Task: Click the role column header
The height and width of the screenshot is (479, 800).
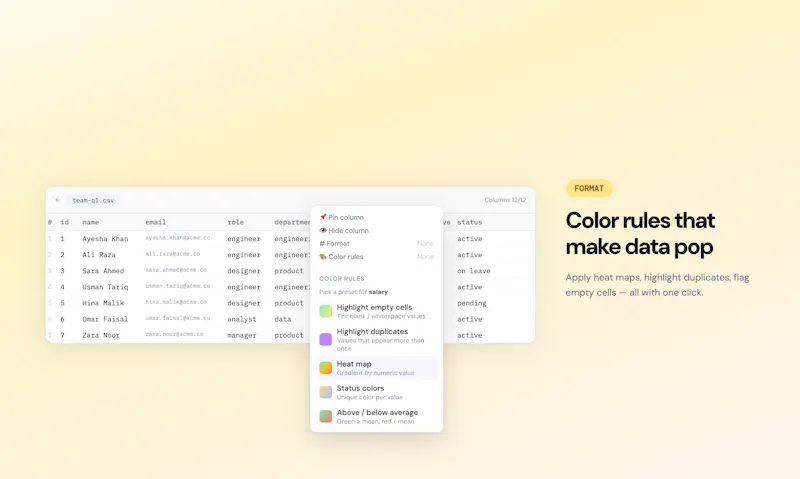Action: click(236, 222)
